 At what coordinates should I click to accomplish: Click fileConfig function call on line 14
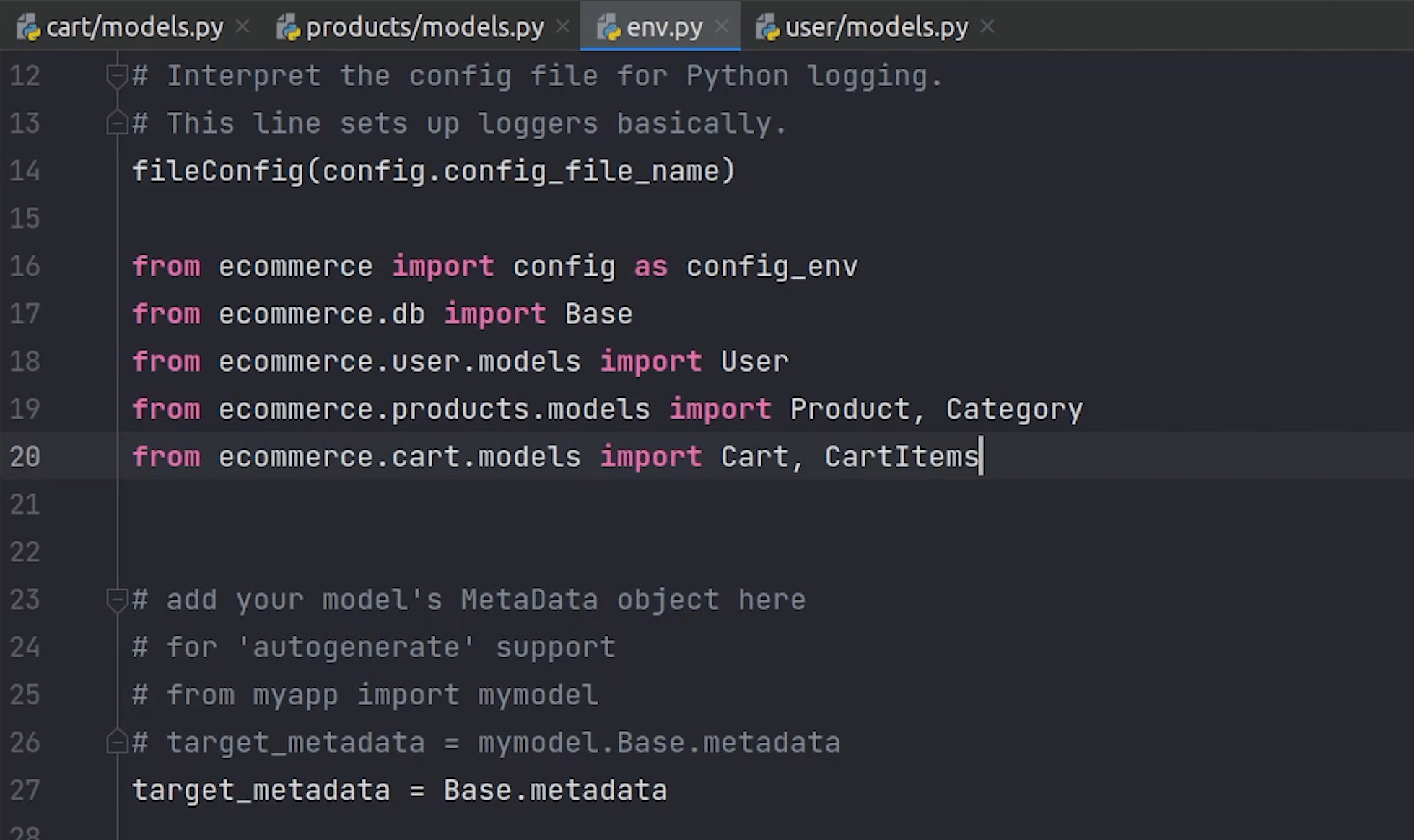pyautogui.click(x=218, y=171)
